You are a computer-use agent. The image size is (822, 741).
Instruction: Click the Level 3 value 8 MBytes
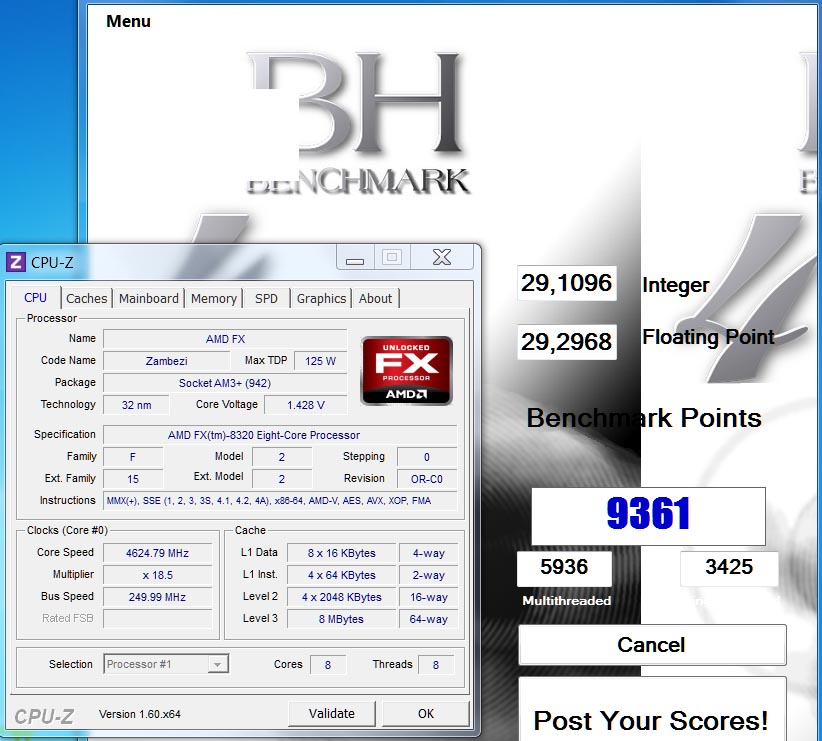click(342, 619)
